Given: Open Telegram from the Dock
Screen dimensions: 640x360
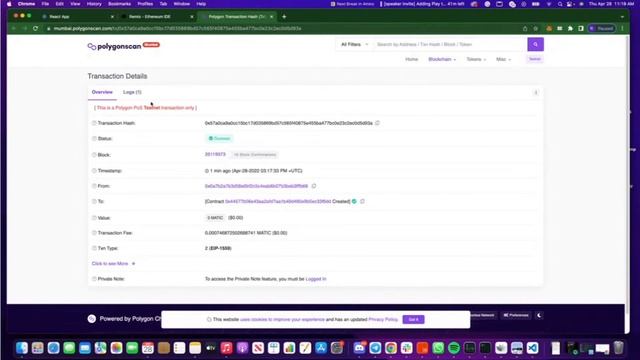Looking at the screenshot, I should (375, 348).
